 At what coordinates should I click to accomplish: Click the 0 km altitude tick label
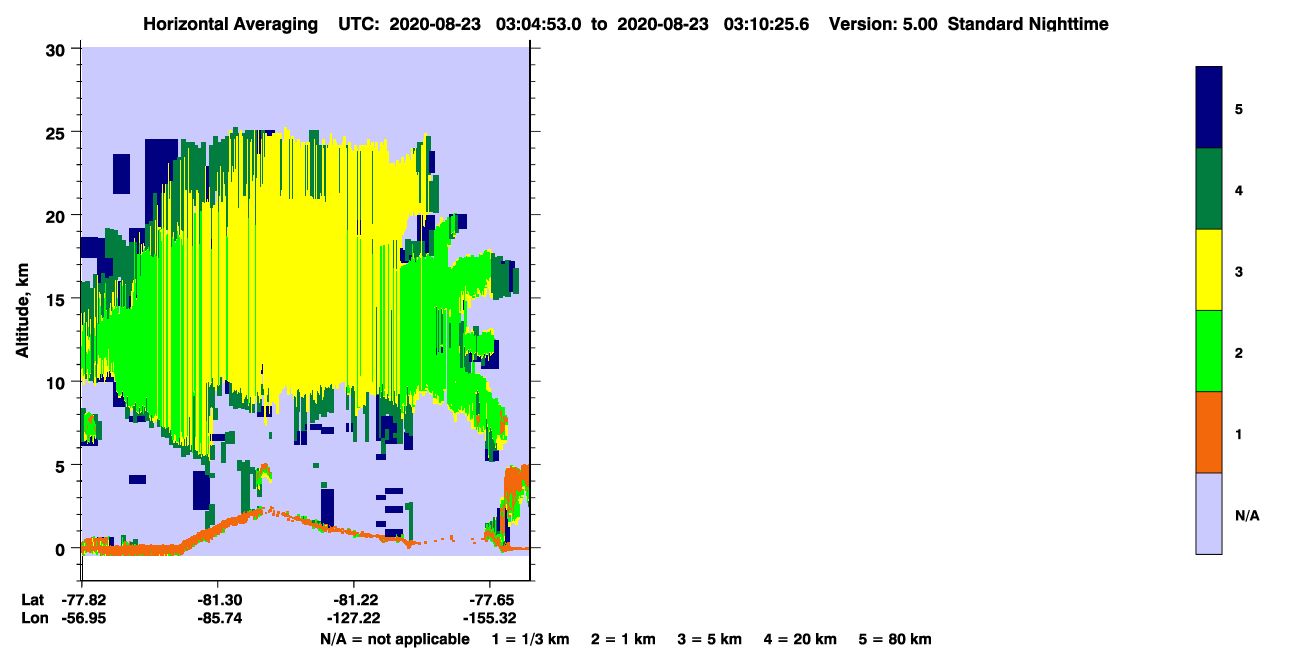tap(62, 549)
